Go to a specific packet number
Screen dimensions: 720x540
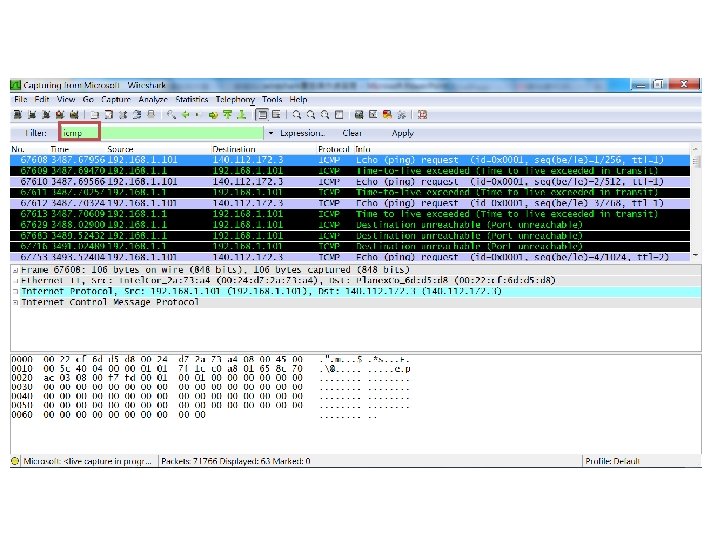click(x=213, y=115)
